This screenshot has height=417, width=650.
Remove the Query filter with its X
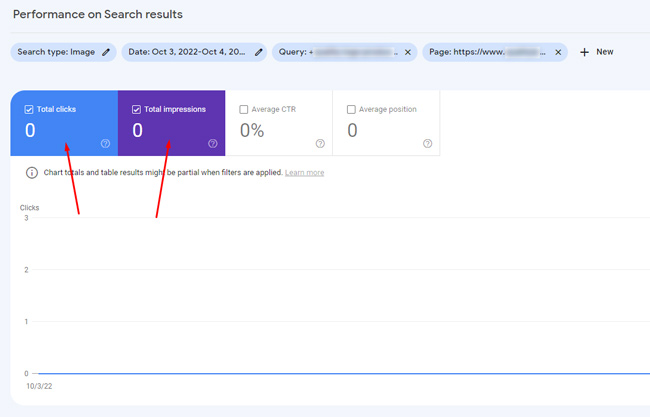click(x=408, y=52)
